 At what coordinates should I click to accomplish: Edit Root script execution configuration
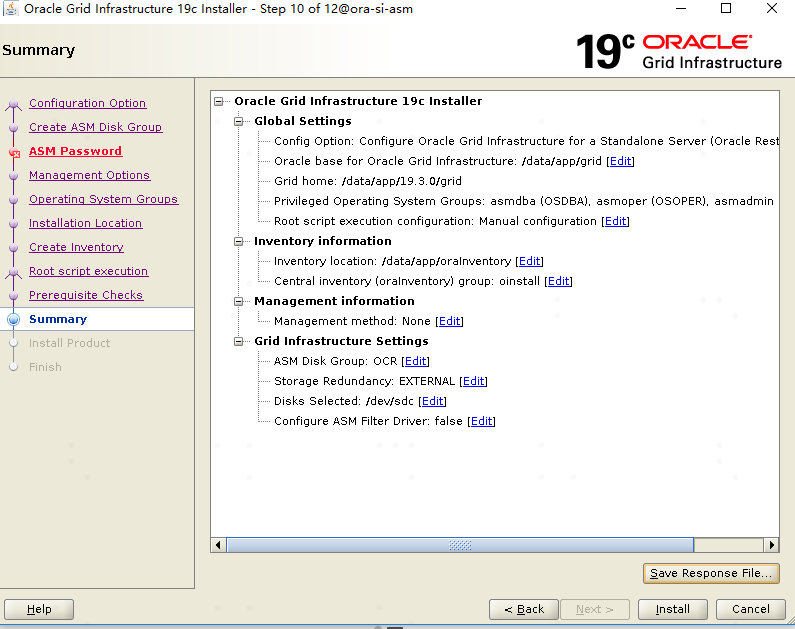pyautogui.click(x=616, y=221)
